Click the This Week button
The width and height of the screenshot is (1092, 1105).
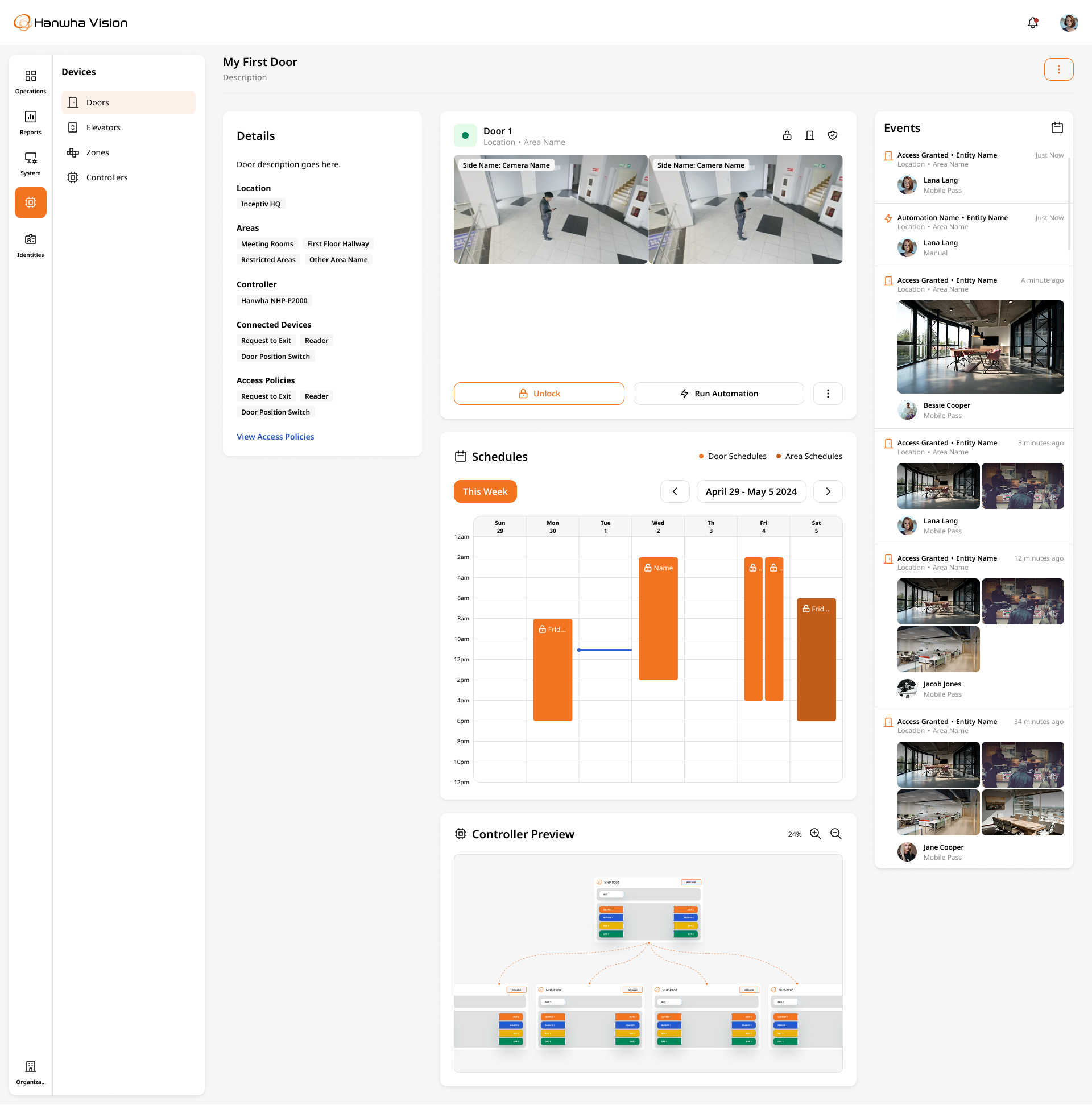485,492
